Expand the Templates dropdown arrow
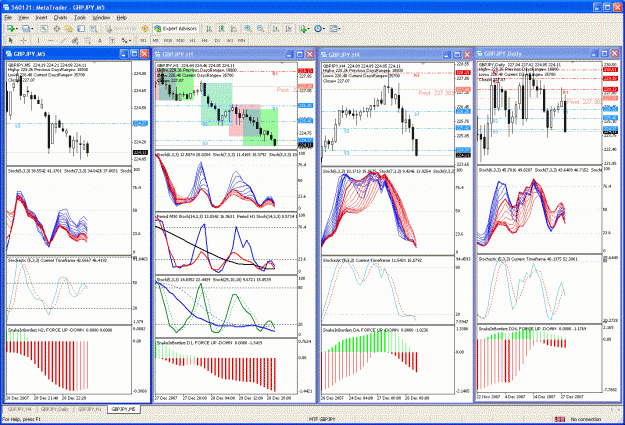 340,29
